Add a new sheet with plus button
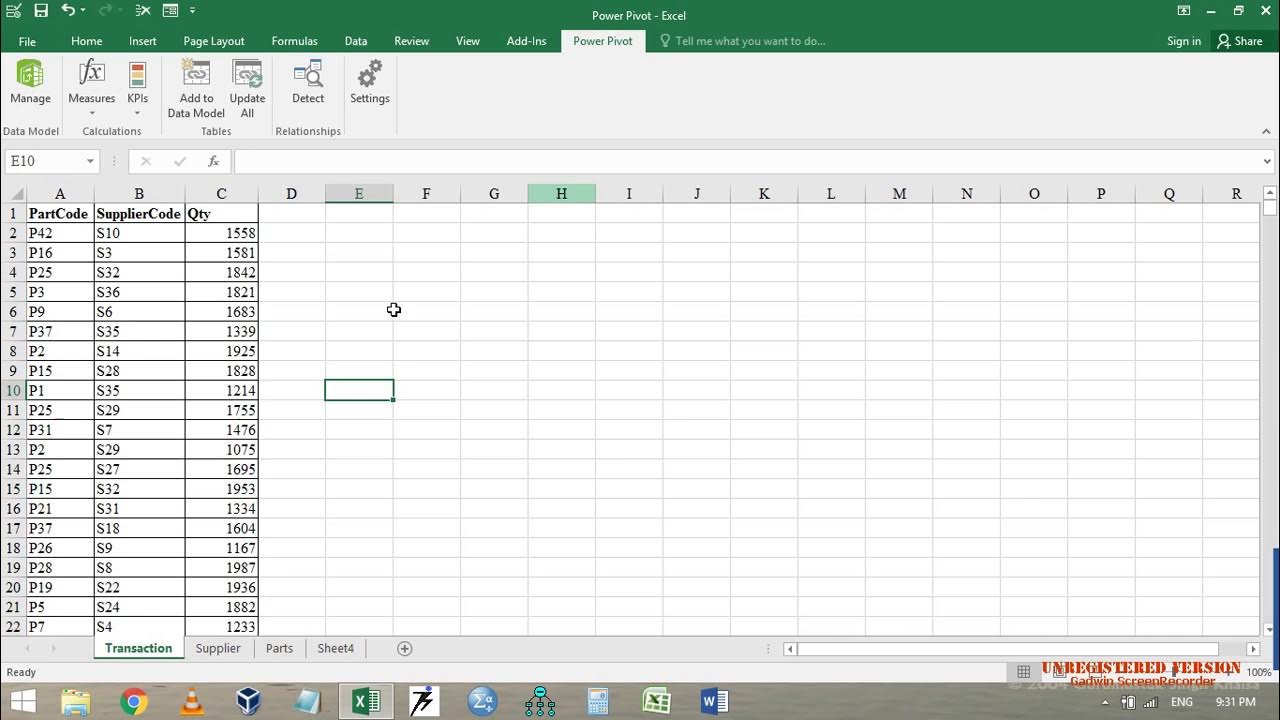 point(405,648)
